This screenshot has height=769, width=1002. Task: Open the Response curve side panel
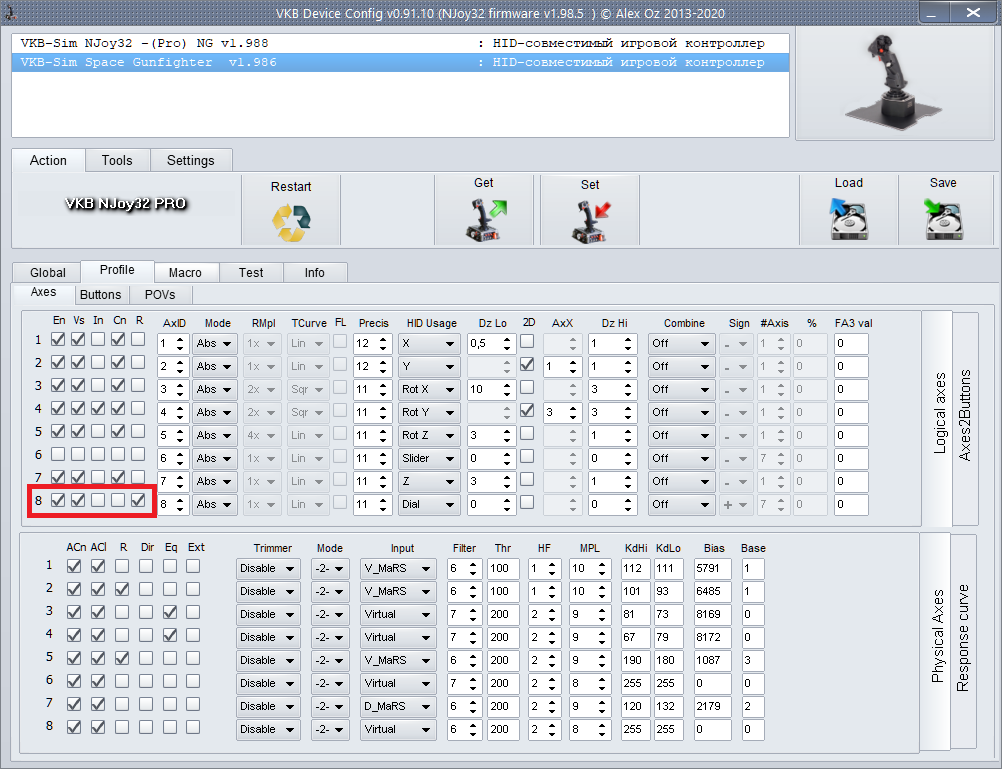[x=963, y=640]
